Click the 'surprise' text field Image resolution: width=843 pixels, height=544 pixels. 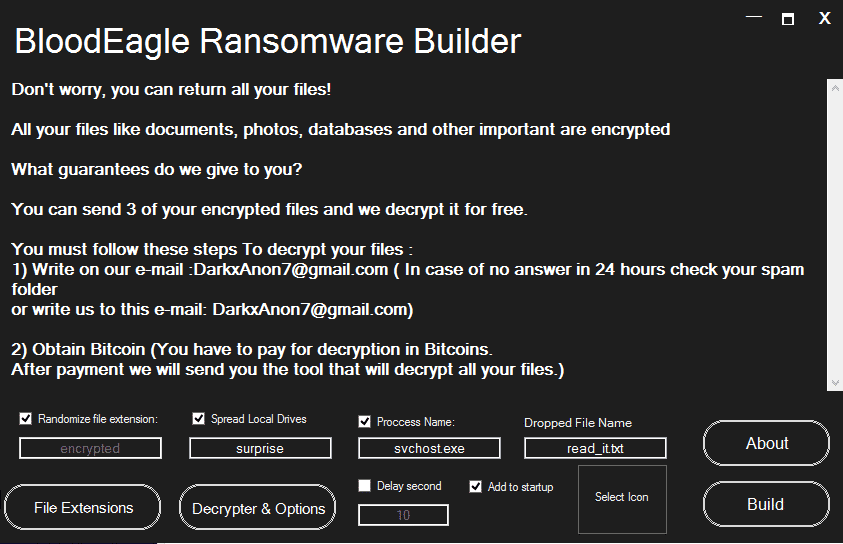point(260,449)
